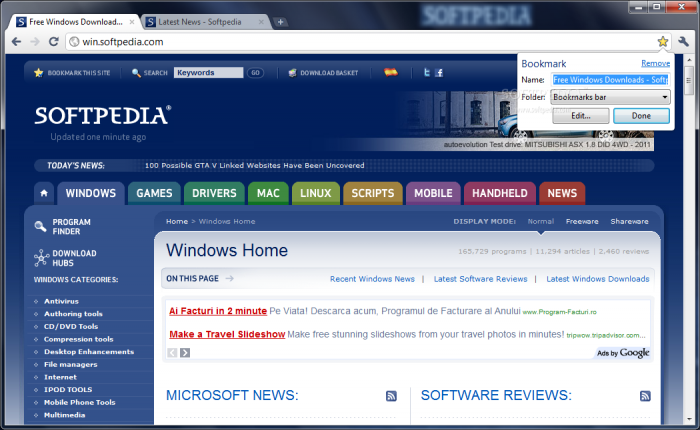Open the Compression tools category
The height and width of the screenshot is (430, 700).
tap(79, 339)
